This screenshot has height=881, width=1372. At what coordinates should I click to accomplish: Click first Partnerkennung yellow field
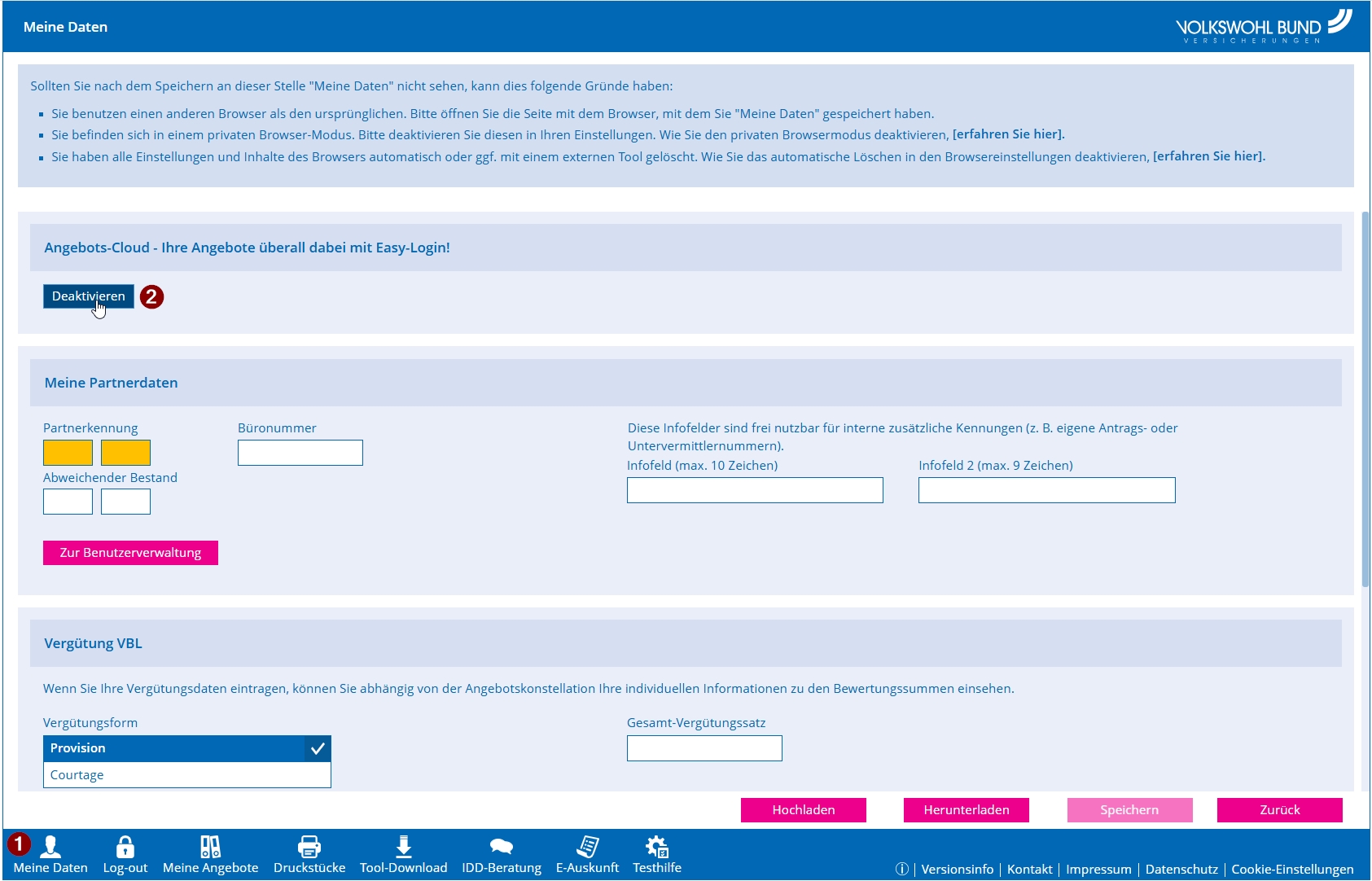click(x=68, y=453)
